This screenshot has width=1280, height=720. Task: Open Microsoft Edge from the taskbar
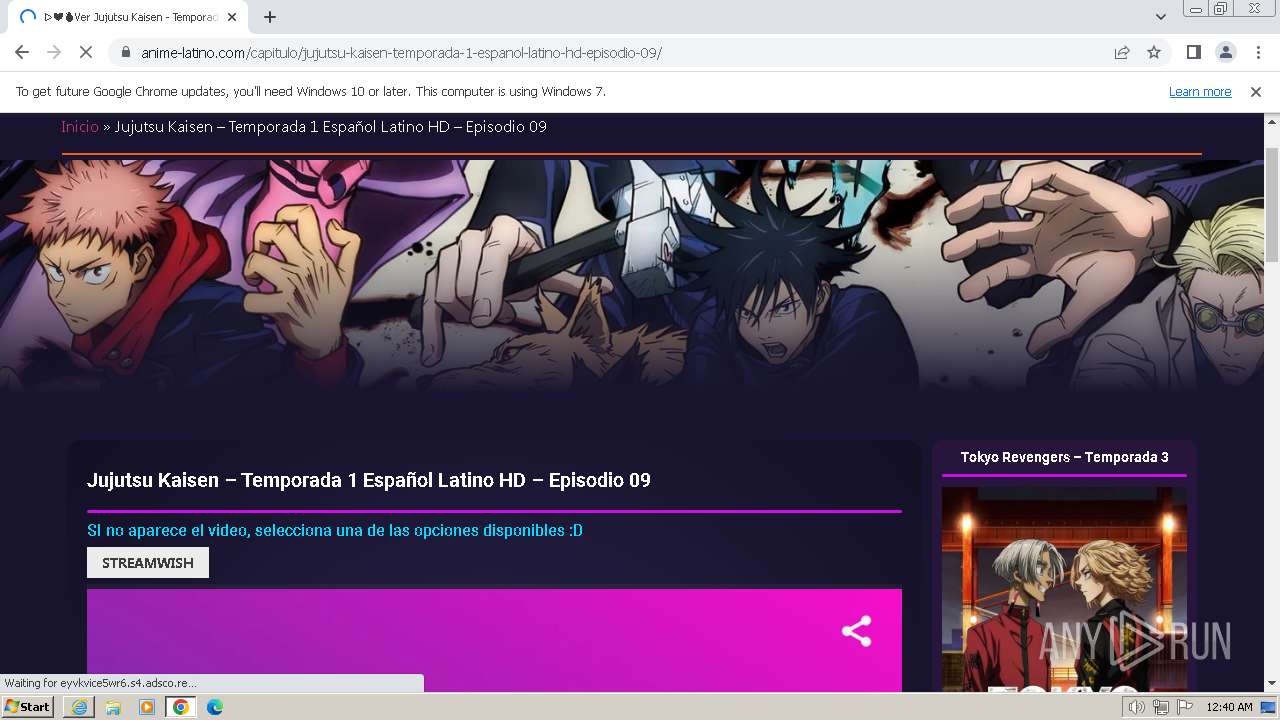pos(215,707)
